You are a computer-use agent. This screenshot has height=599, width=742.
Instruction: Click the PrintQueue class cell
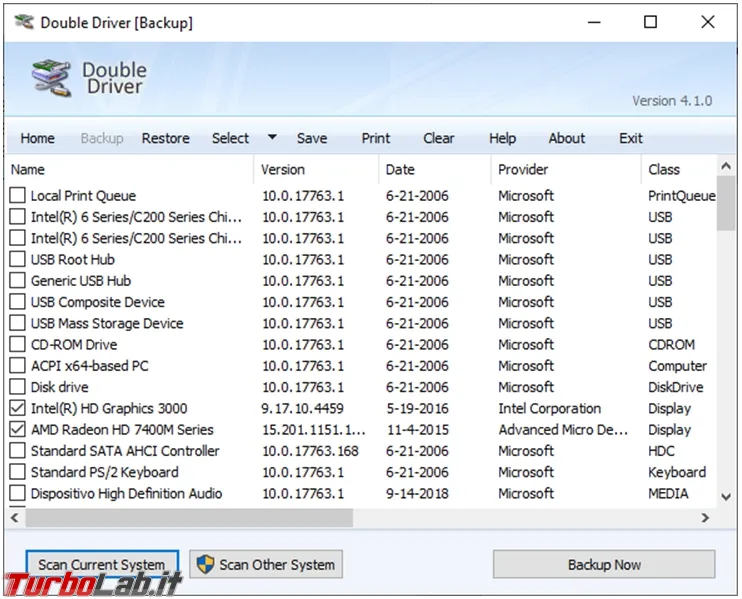(x=682, y=195)
